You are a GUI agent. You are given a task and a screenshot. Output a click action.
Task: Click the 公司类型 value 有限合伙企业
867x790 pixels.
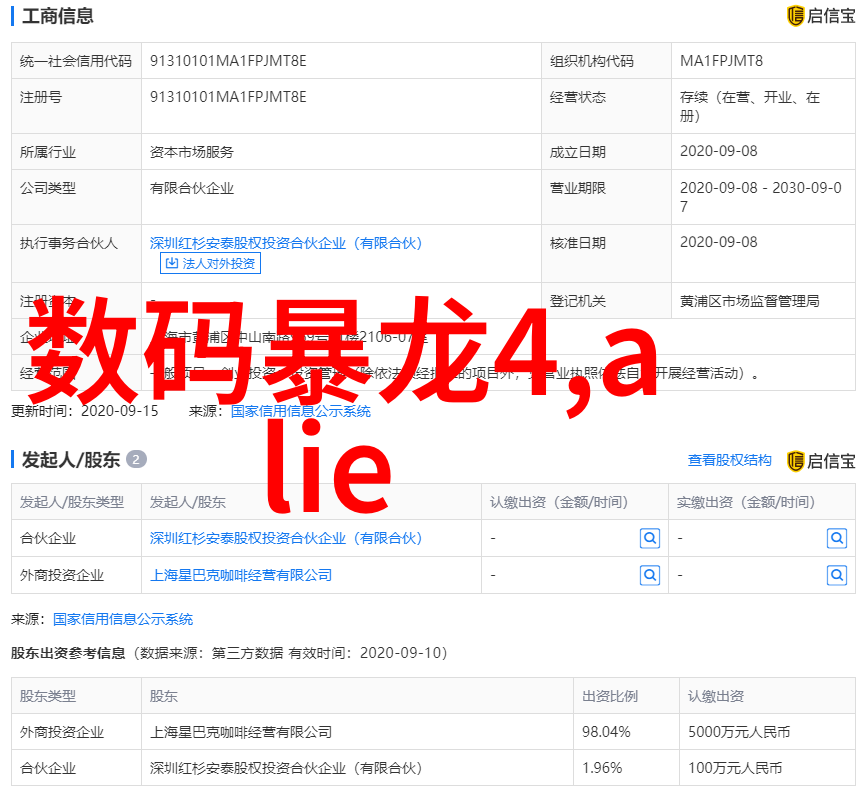coord(191,188)
